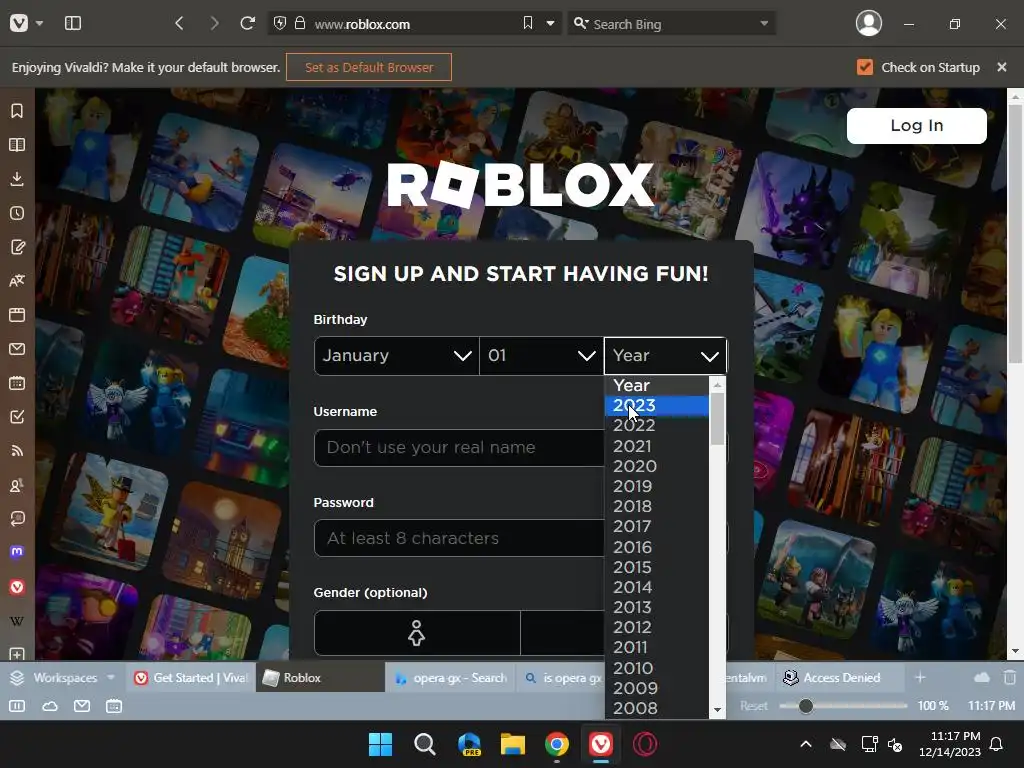Choose 2020 in the year list
Screen dimensions: 1024x768
click(656, 466)
